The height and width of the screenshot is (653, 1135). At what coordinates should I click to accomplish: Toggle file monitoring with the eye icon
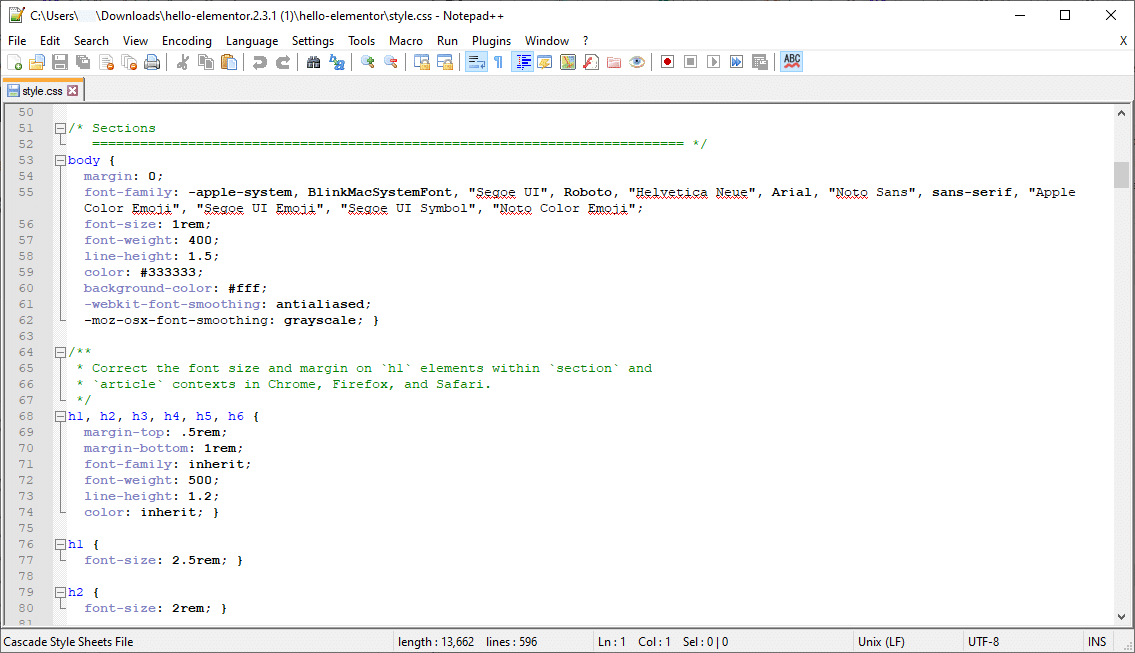(x=637, y=61)
